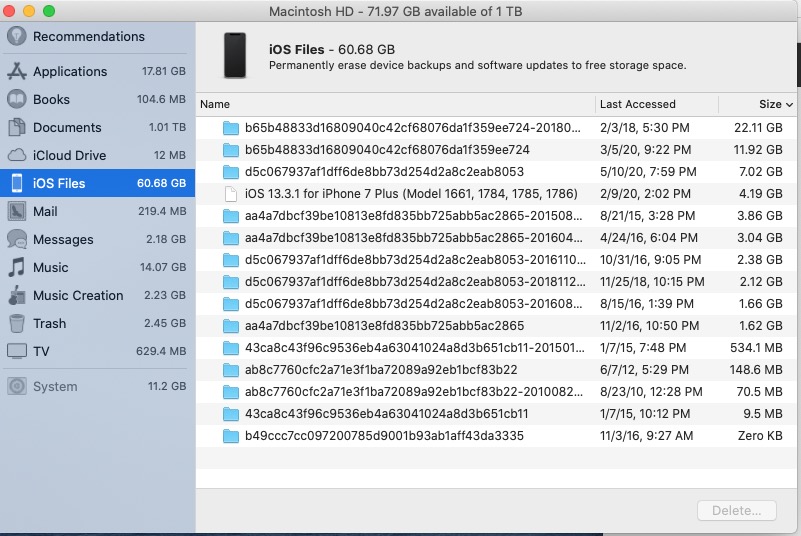Click Books size 104.6 MB

tap(161, 99)
